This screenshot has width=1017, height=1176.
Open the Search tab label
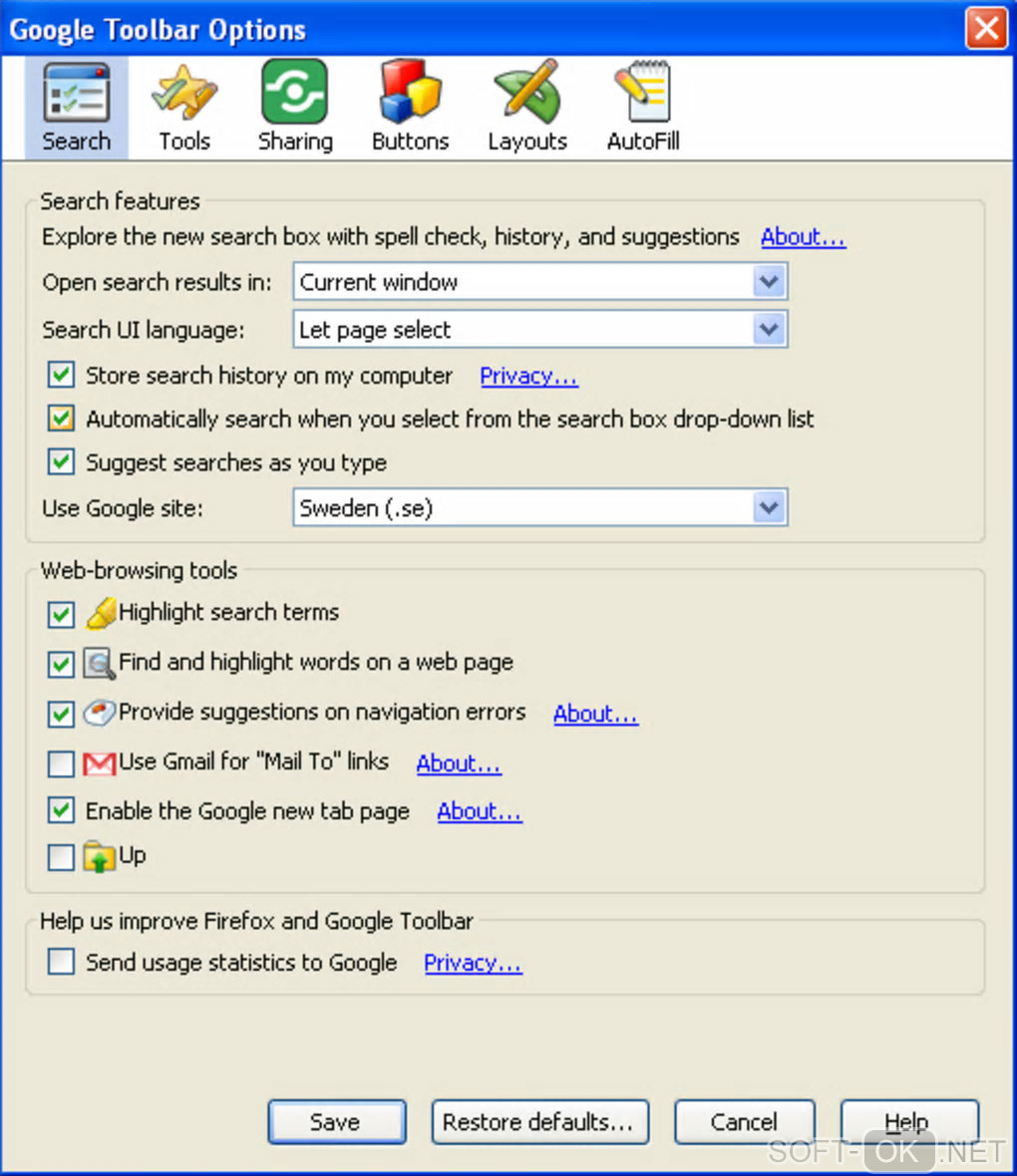77,141
